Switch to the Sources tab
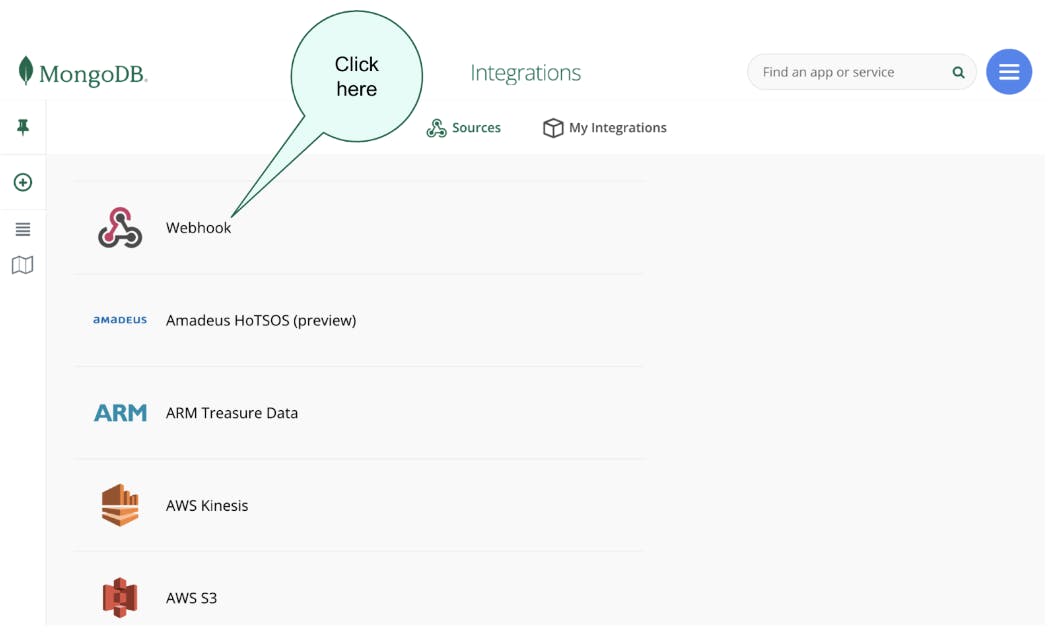Viewport: 1060px width, 638px height. point(464,128)
